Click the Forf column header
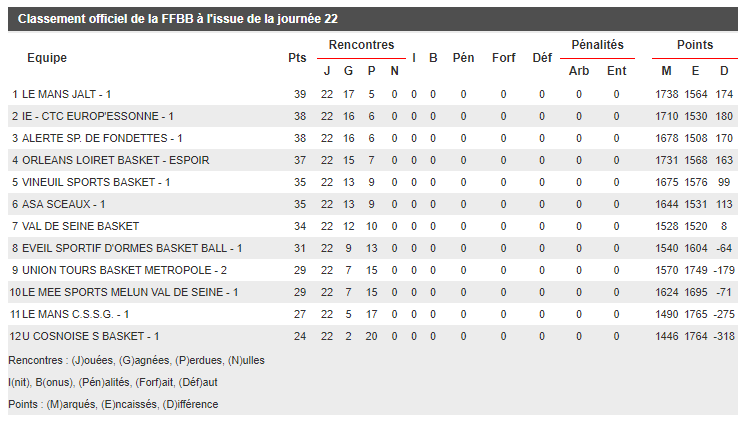The height and width of the screenshot is (421, 746). tap(503, 58)
